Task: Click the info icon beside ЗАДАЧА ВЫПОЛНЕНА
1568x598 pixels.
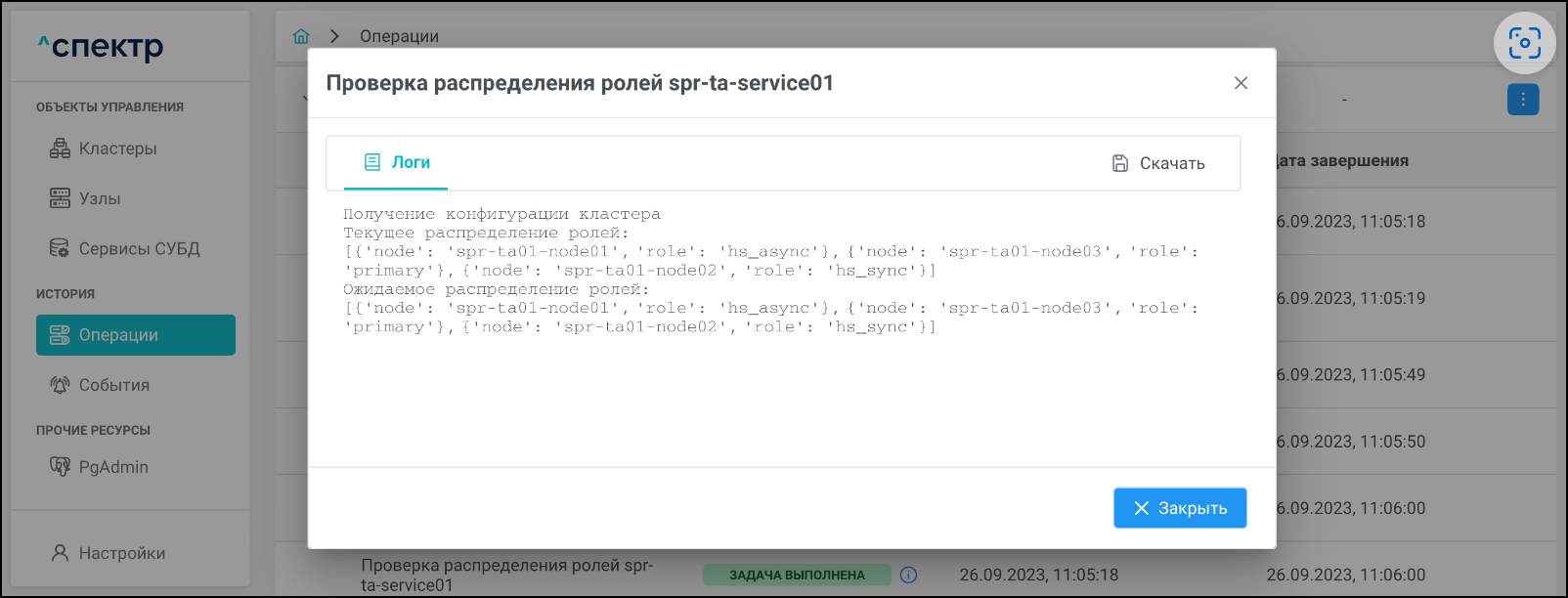Action: coord(908,575)
